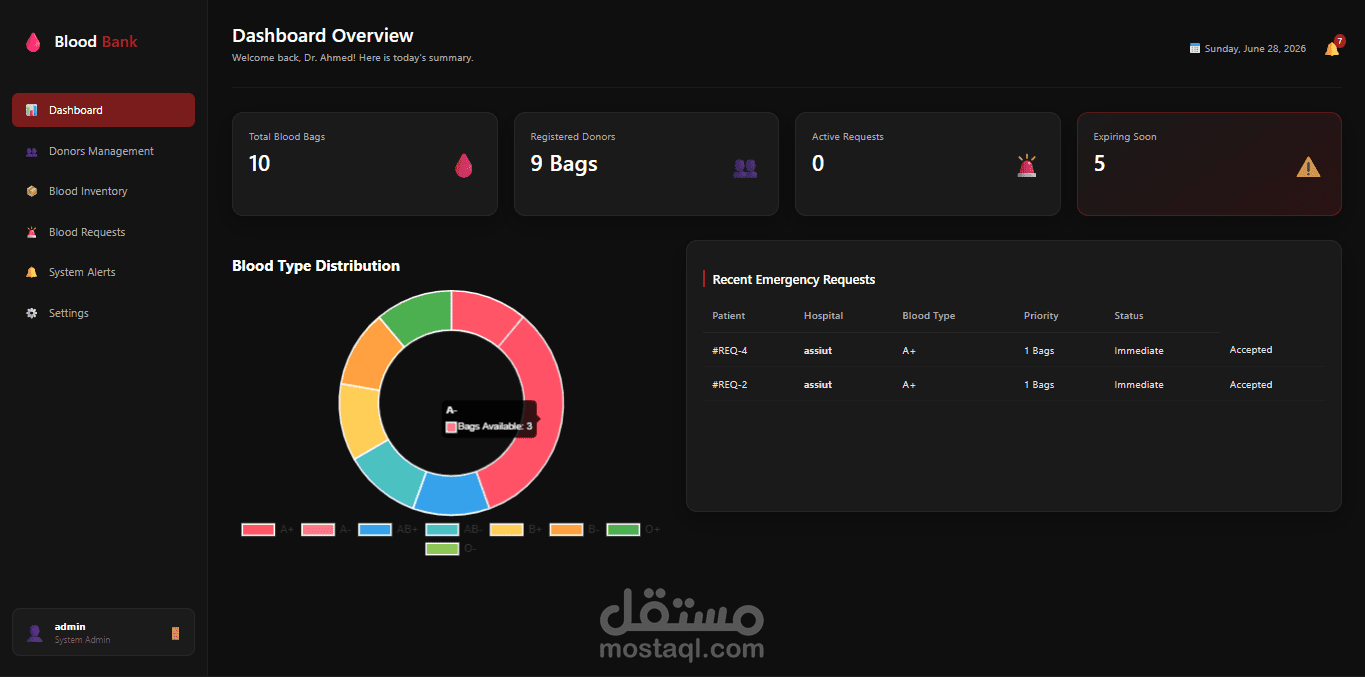
Task: Open the Expiring Soon card
Action: click(x=1209, y=164)
